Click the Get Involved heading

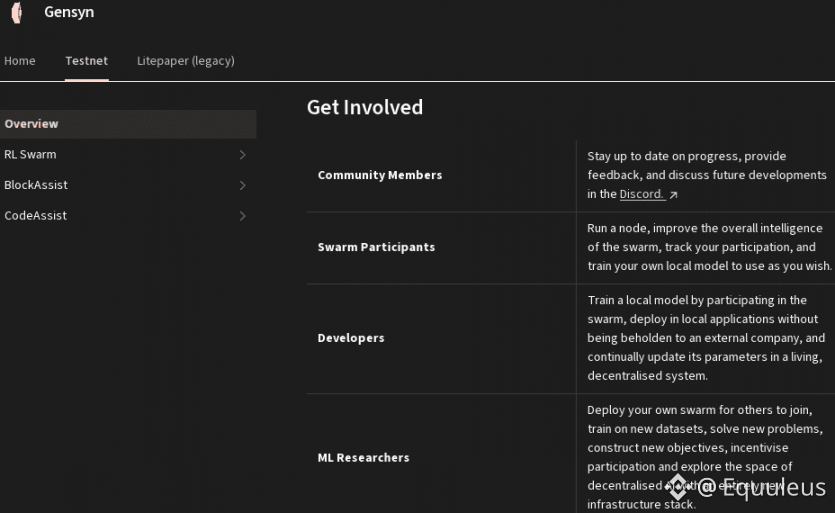point(364,107)
